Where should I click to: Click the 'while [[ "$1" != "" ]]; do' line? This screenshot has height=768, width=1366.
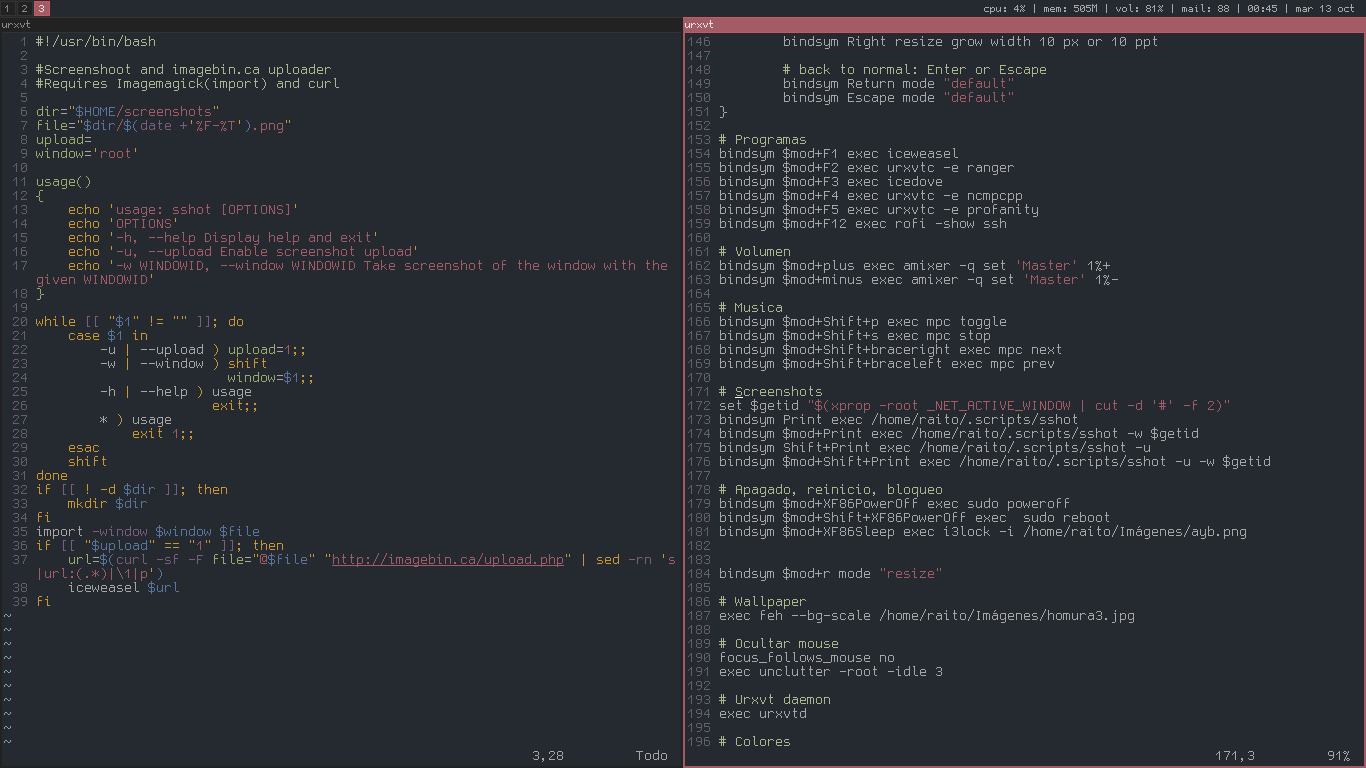tap(139, 322)
